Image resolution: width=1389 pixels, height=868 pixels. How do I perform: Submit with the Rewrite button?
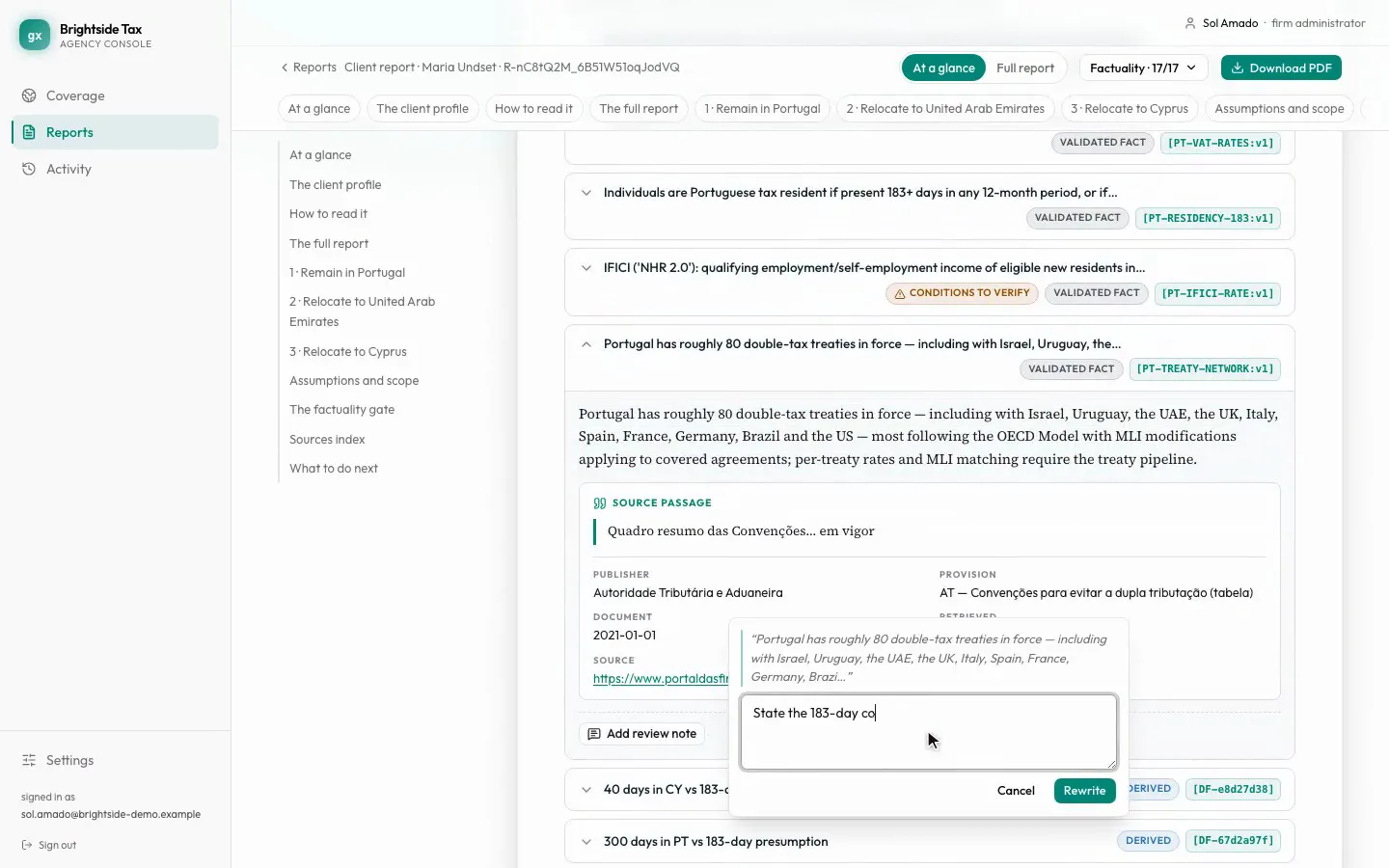point(1084,791)
